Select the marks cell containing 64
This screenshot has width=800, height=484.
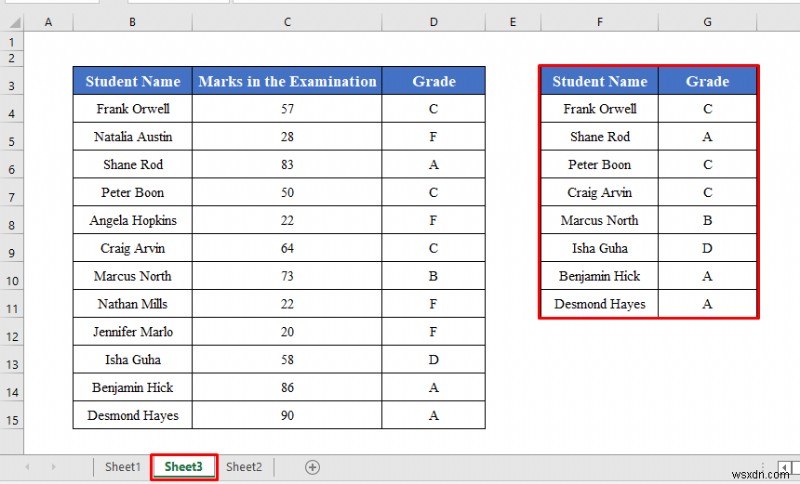[x=287, y=248]
